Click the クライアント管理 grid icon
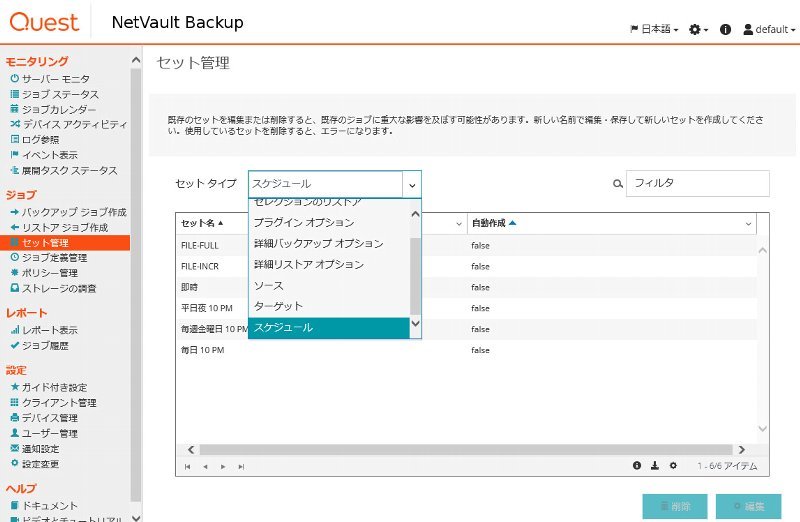The image size is (800, 522). click(x=14, y=402)
